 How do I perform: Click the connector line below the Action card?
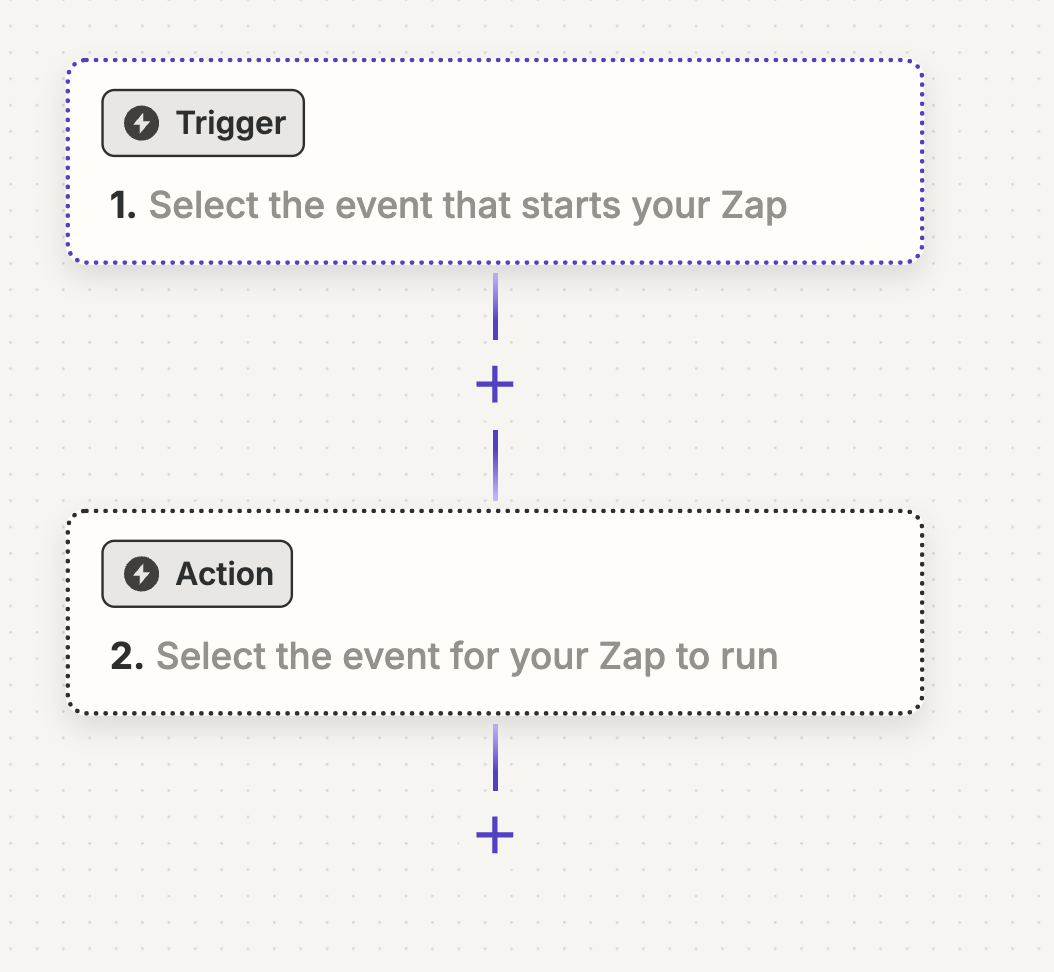pos(495,757)
